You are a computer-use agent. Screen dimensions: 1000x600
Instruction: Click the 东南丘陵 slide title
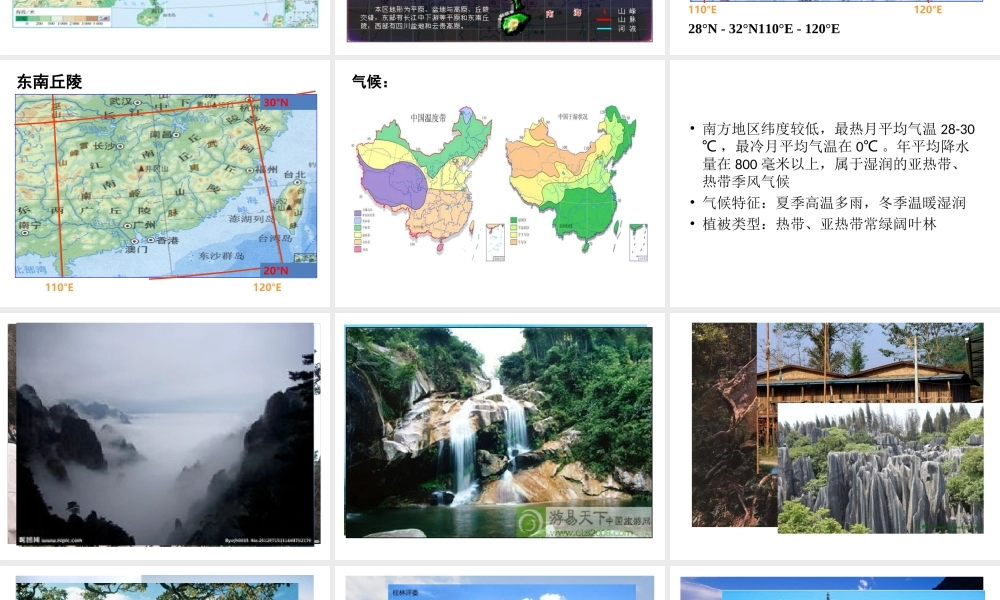point(49,82)
